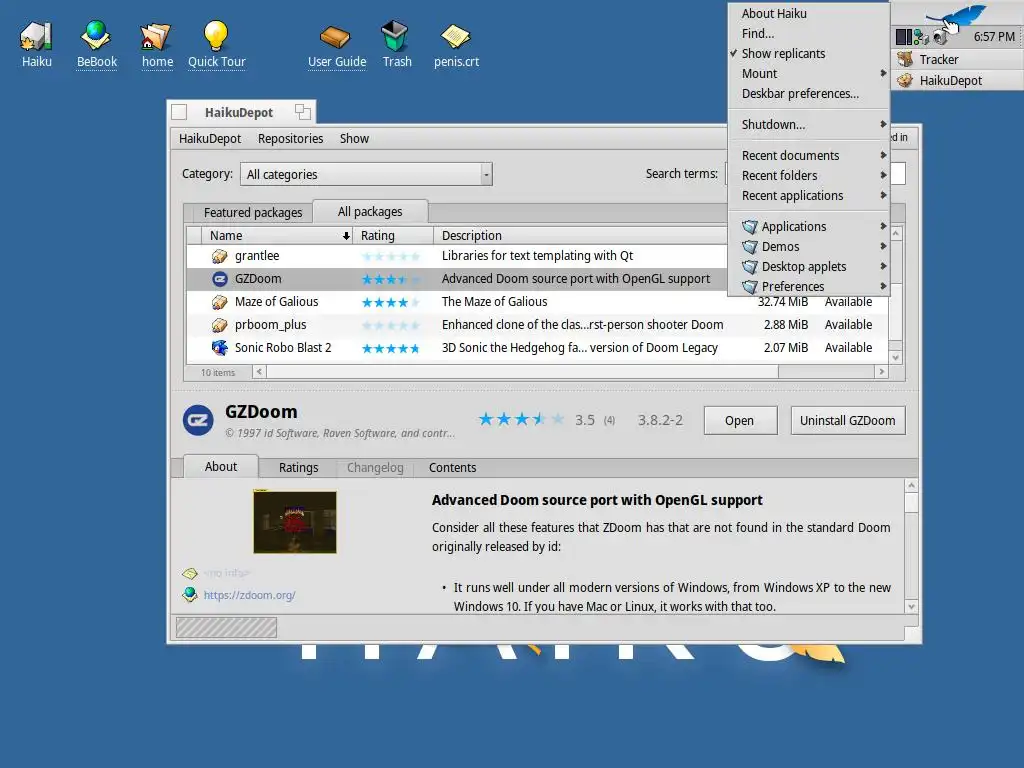The image size is (1024, 768).
Task: Select the prboom_plus package row
Action: tap(537, 325)
